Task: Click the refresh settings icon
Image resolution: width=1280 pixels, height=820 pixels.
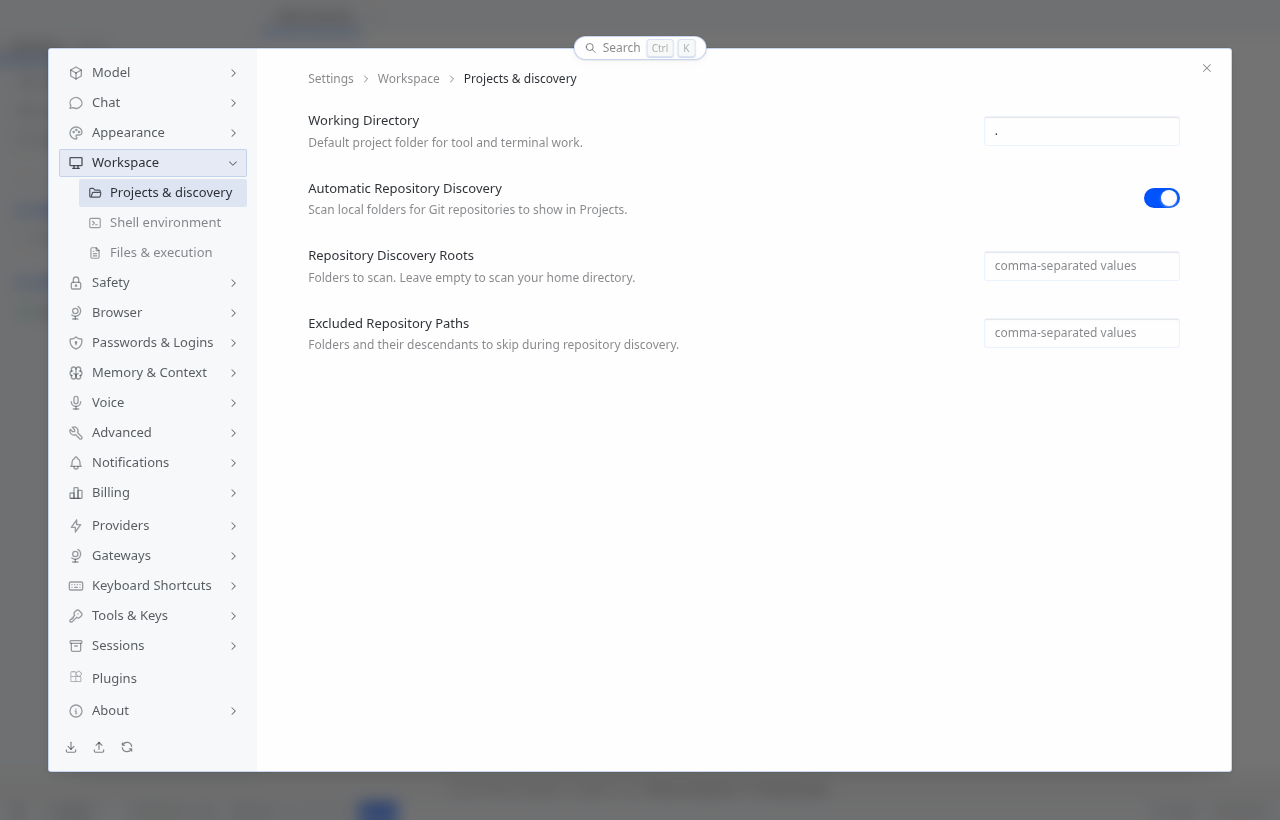Action: pos(127,747)
